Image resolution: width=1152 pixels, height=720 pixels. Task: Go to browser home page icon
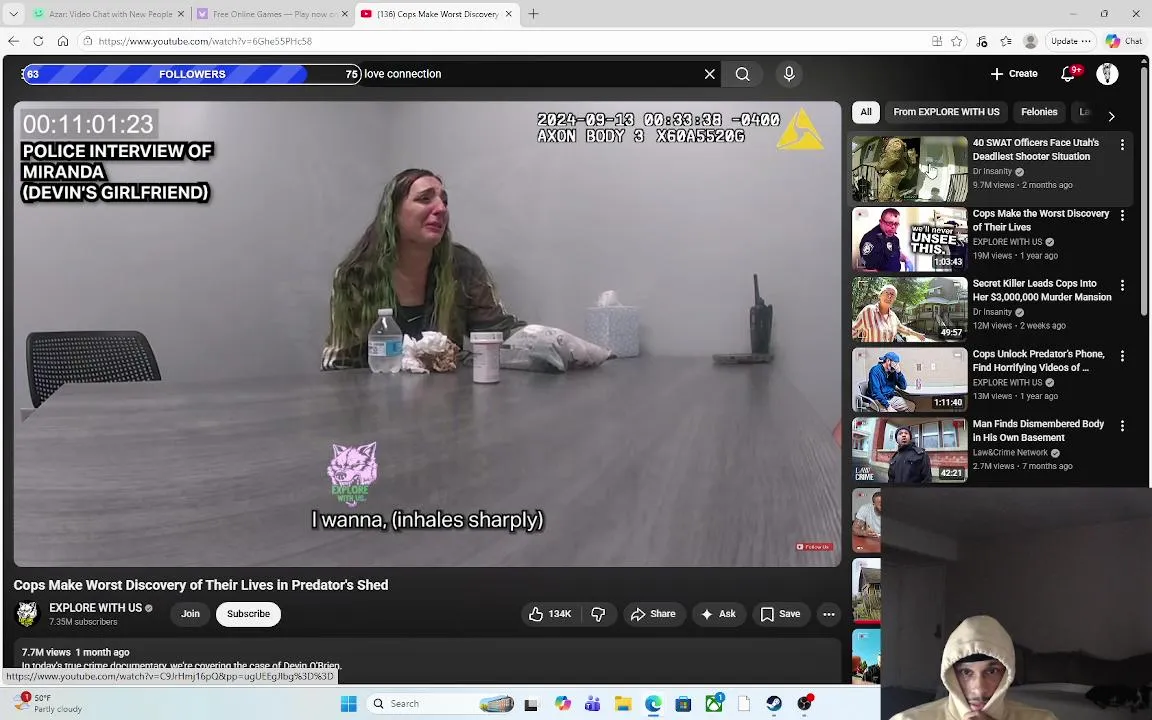point(63,41)
